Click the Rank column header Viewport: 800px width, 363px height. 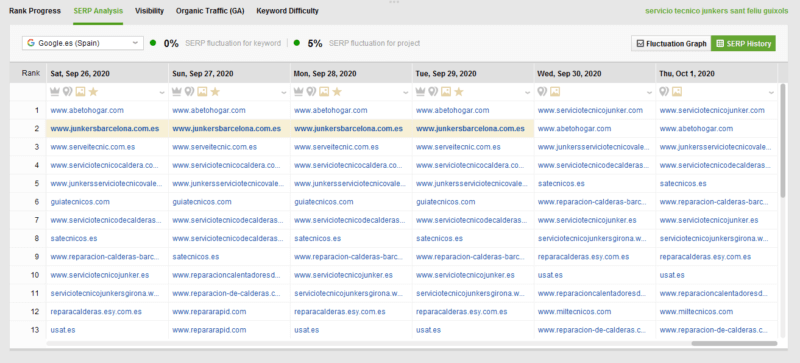[x=30, y=74]
